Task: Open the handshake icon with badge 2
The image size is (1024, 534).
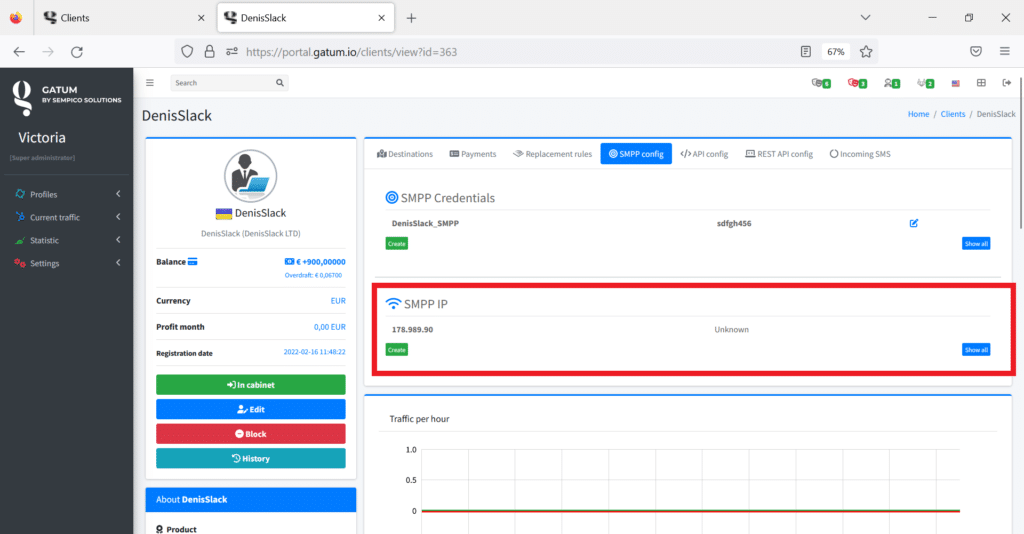Action: coord(925,83)
